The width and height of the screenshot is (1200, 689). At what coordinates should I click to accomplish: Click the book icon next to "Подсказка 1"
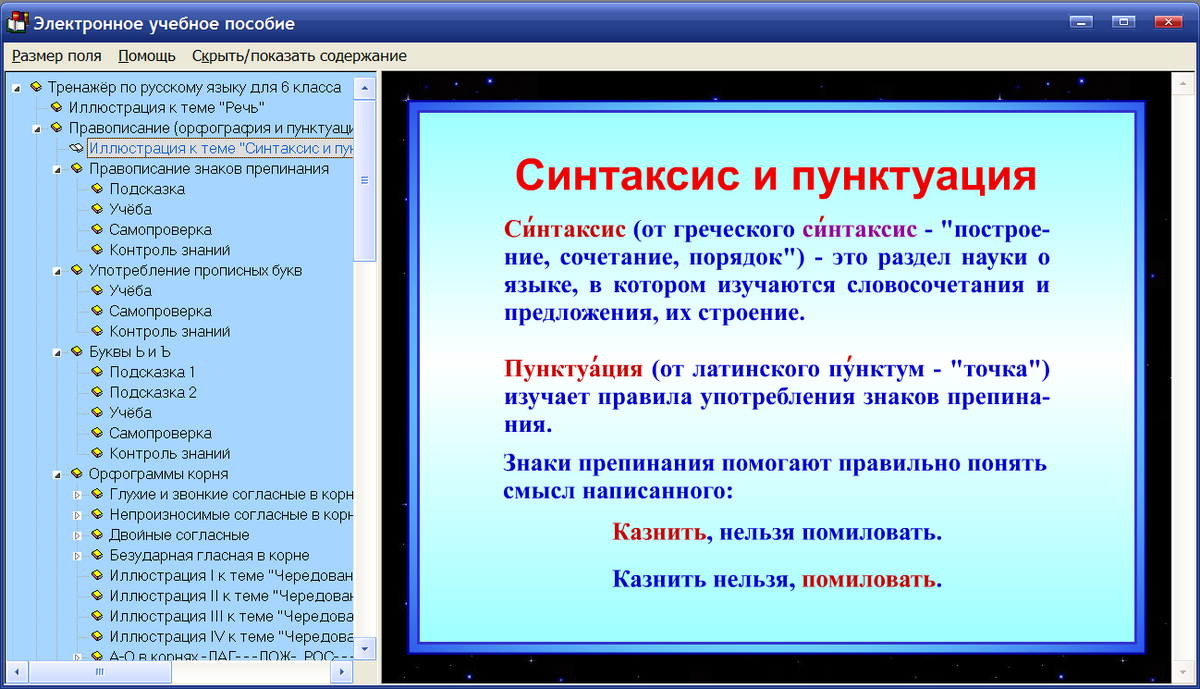[95, 372]
